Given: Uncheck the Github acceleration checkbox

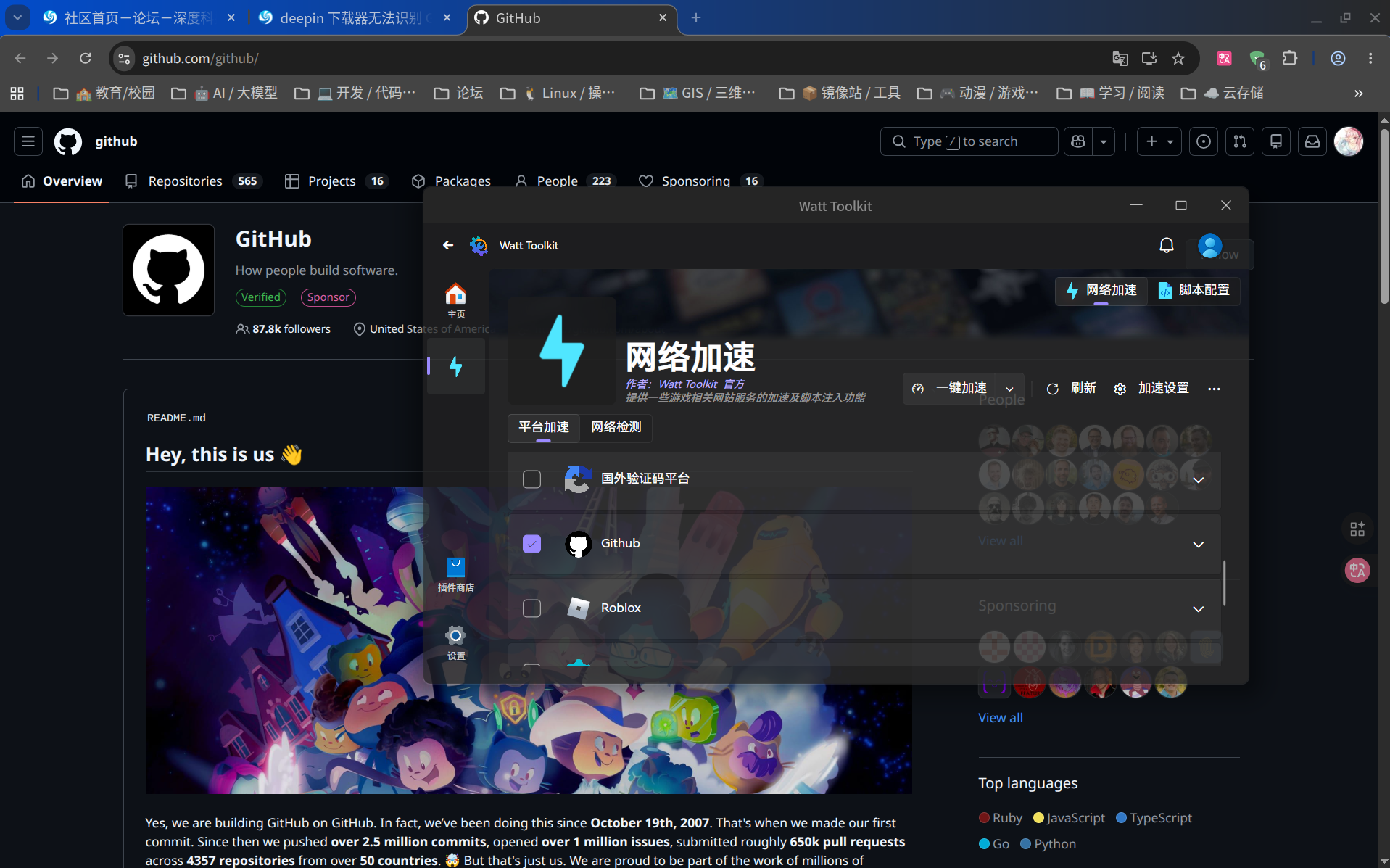Looking at the screenshot, I should coord(531,543).
